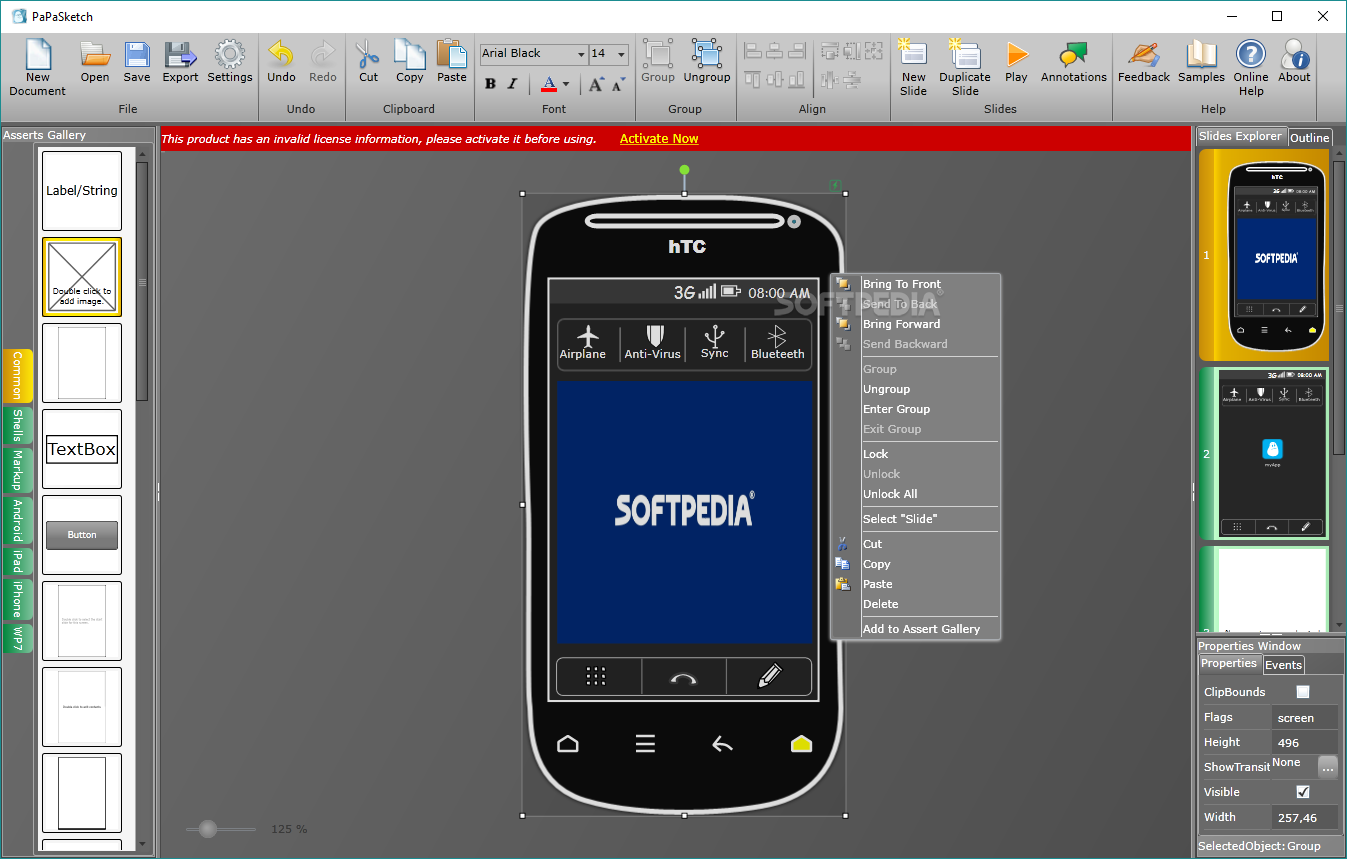Click Enter Group in the context menu
Screen dimensions: 1347x859
tap(896, 409)
